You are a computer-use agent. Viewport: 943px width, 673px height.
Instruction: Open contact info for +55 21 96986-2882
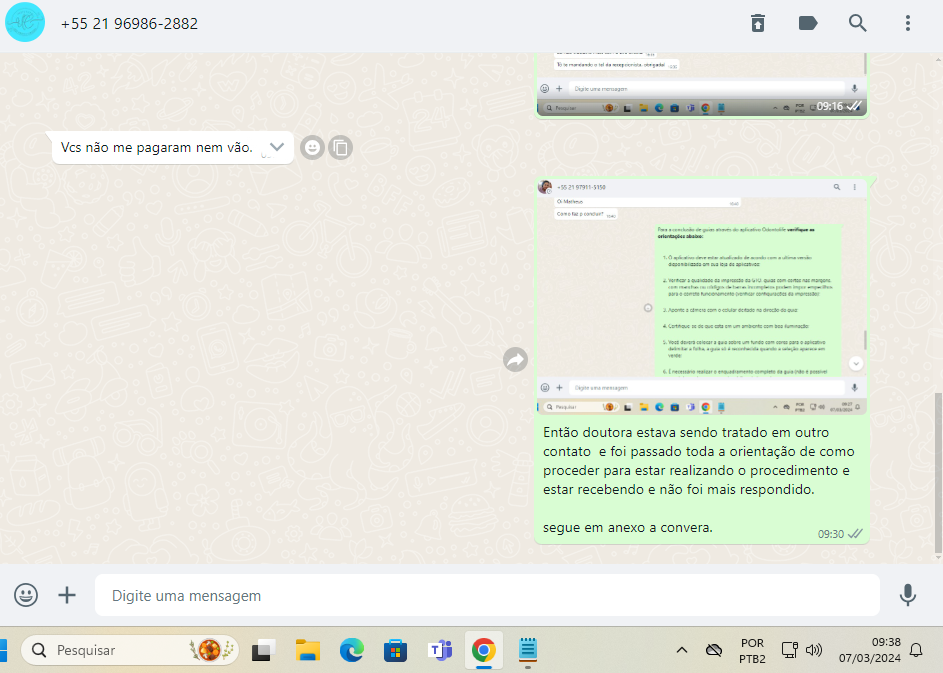point(129,23)
